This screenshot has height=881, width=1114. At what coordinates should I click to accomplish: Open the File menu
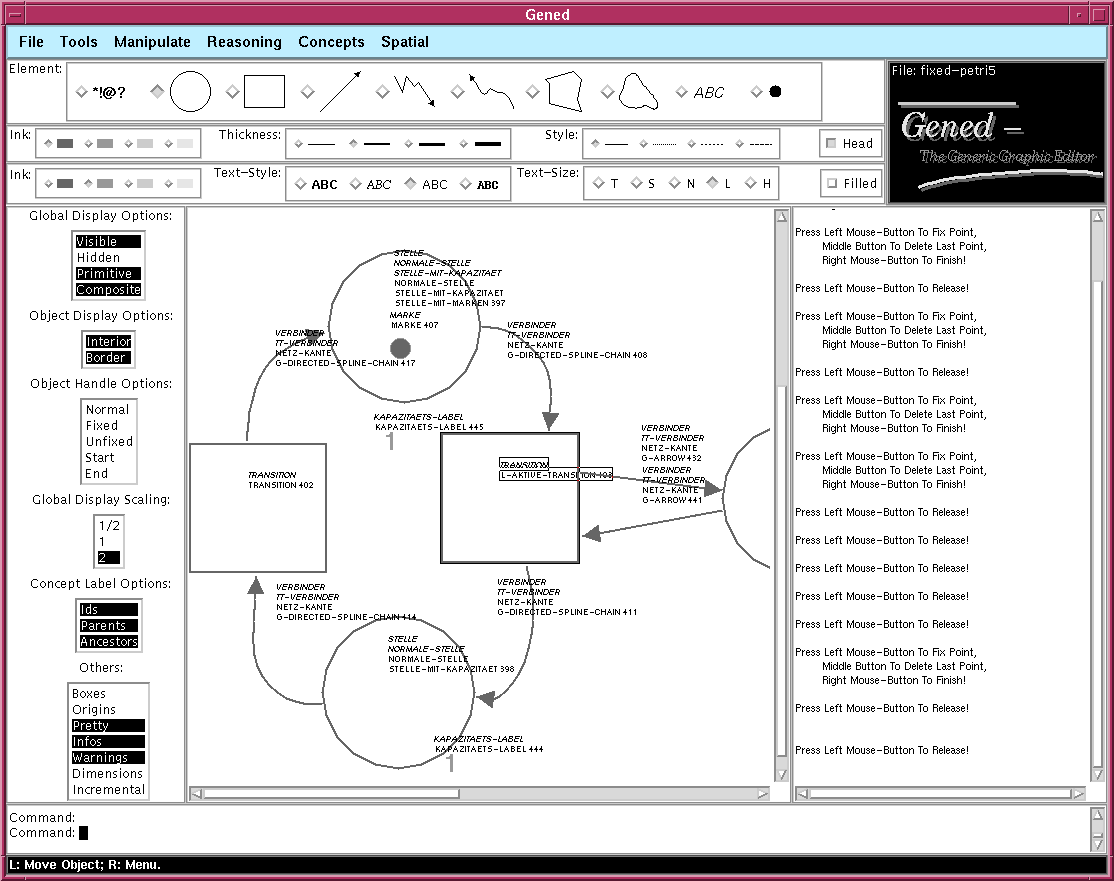(x=31, y=42)
